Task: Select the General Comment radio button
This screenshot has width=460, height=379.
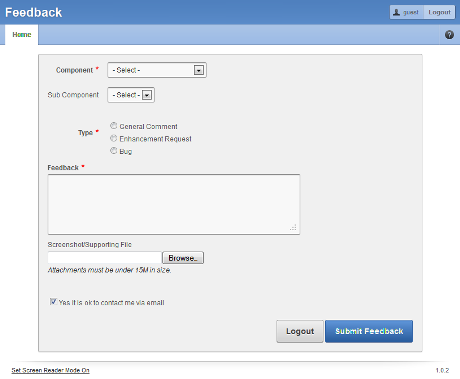Action: (x=114, y=126)
